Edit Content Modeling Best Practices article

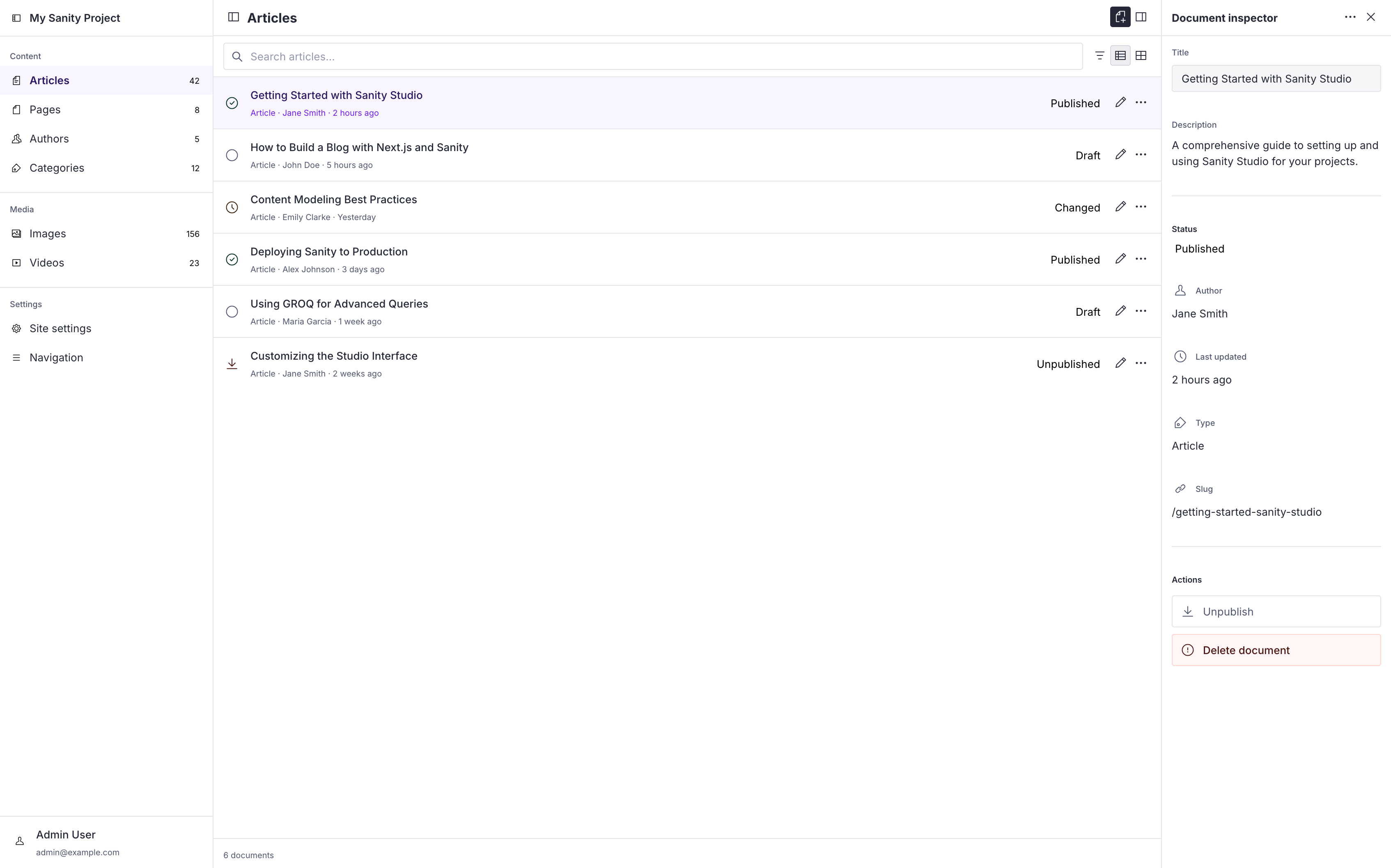[x=1120, y=207]
